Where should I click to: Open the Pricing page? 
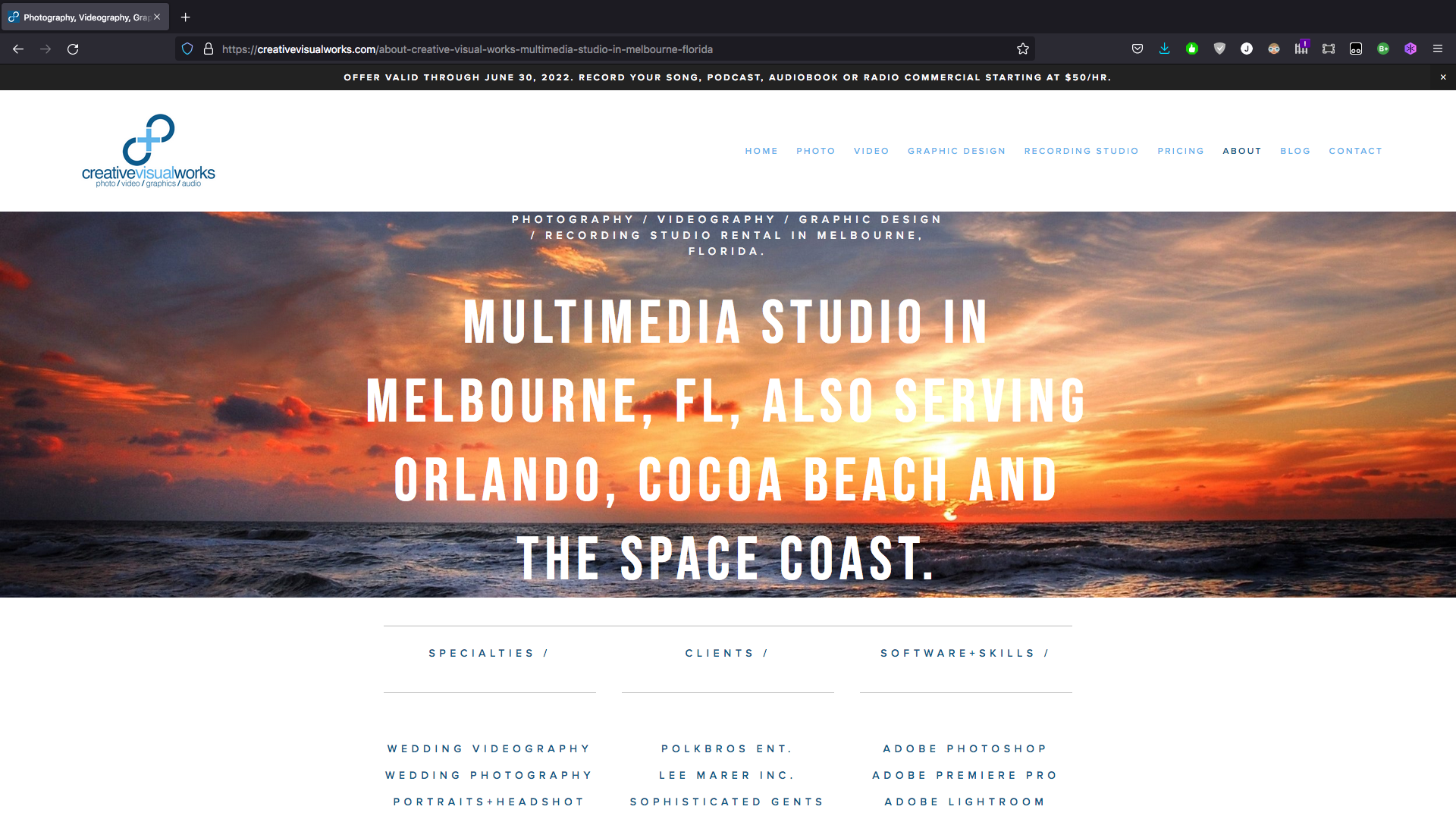point(1181,151)
